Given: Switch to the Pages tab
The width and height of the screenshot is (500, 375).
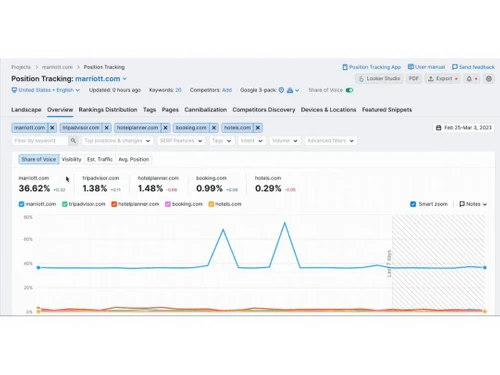Looking at the screenshot, I should point(170,110).
